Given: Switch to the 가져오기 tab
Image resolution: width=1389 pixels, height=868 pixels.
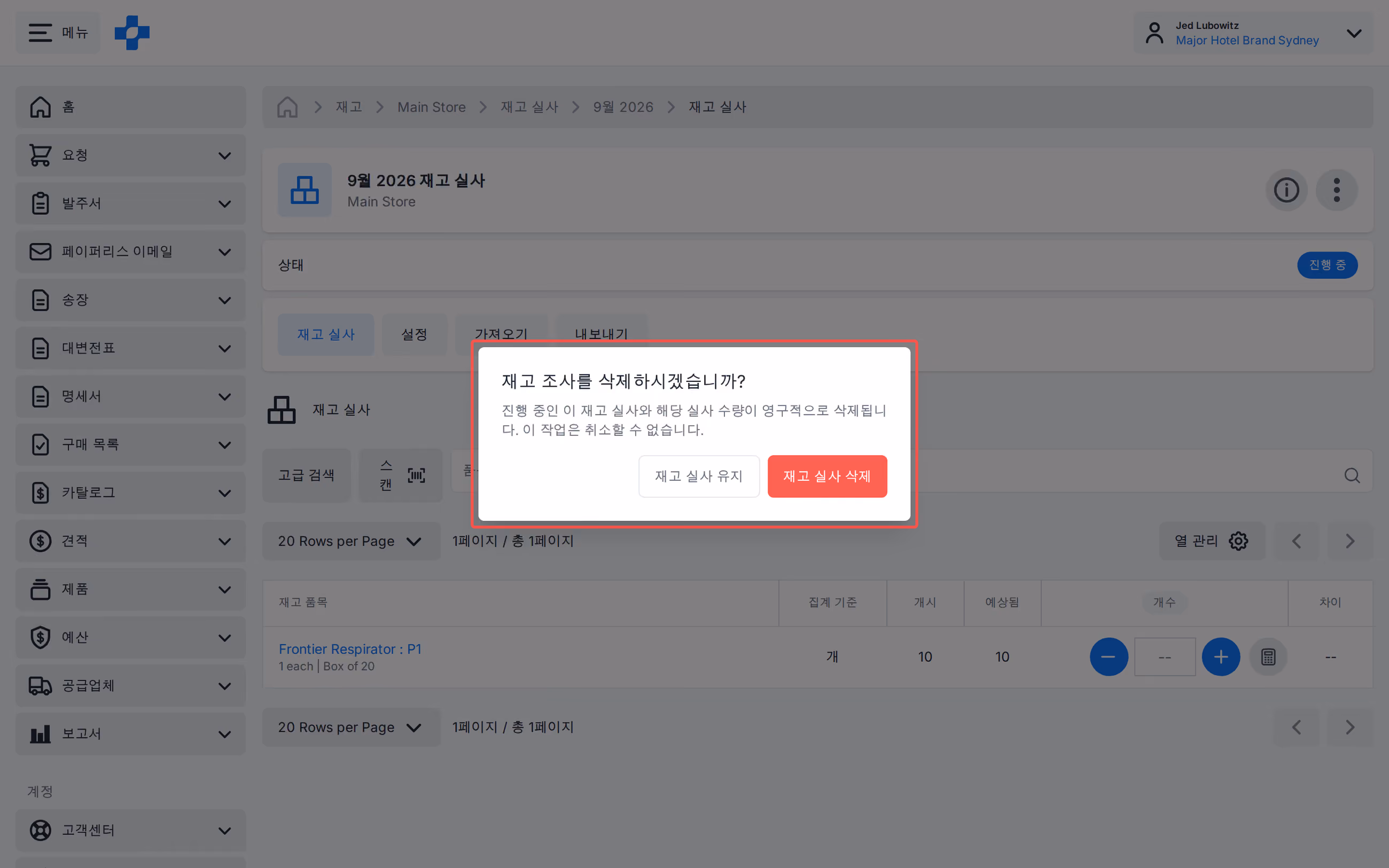Looking at the screenshot, I should [x=501, y=329].
